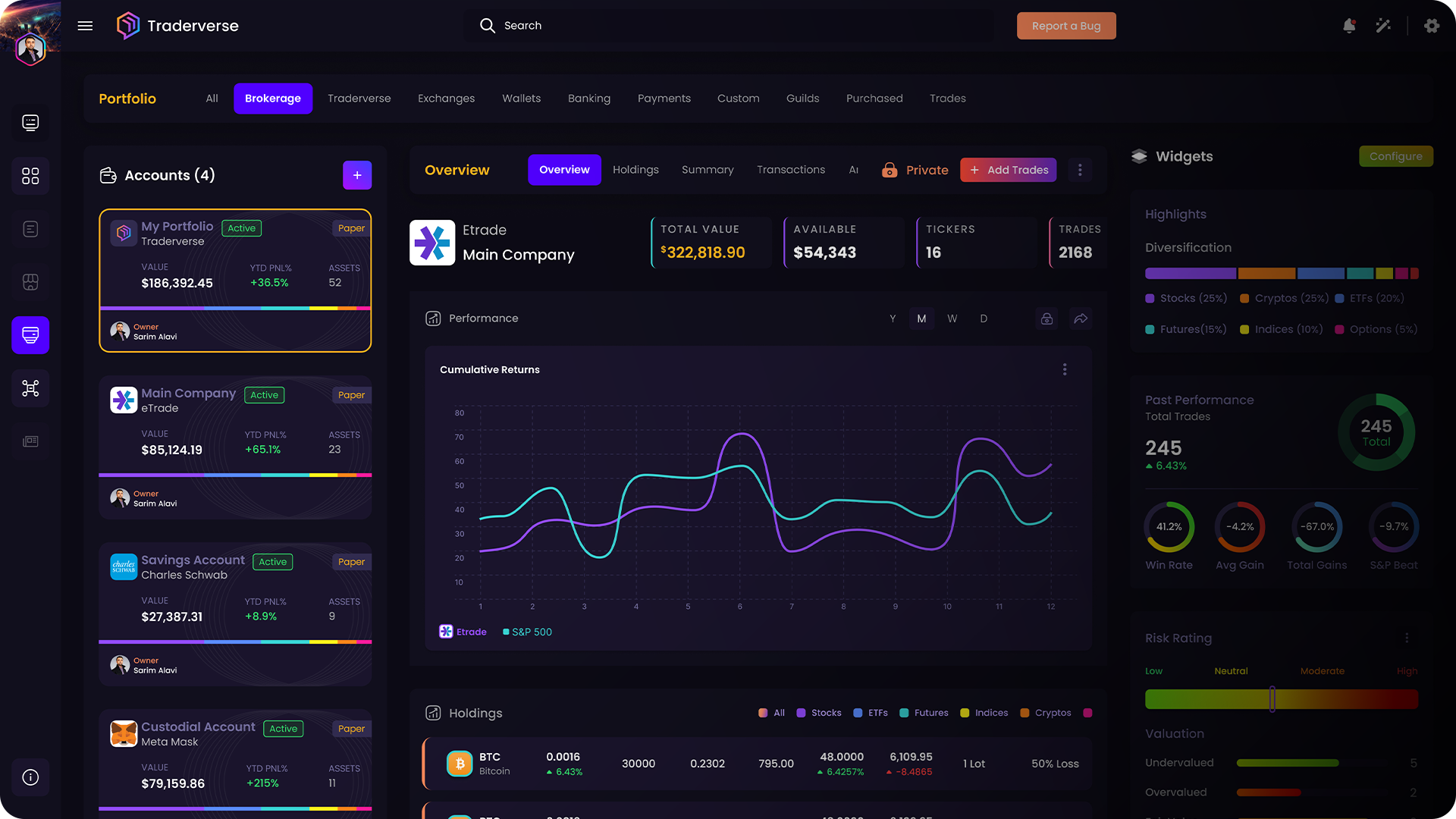Click the share arrow icon in Performance
The image size is (1456, 819).
point(1081,318)
